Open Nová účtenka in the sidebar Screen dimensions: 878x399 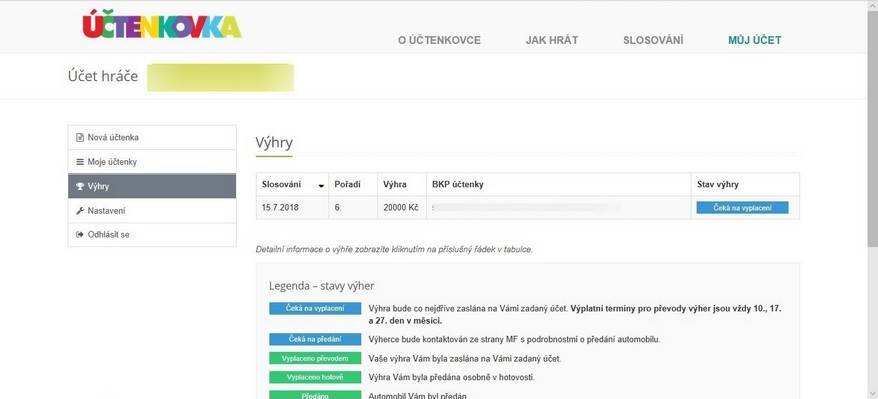(152, 138)
